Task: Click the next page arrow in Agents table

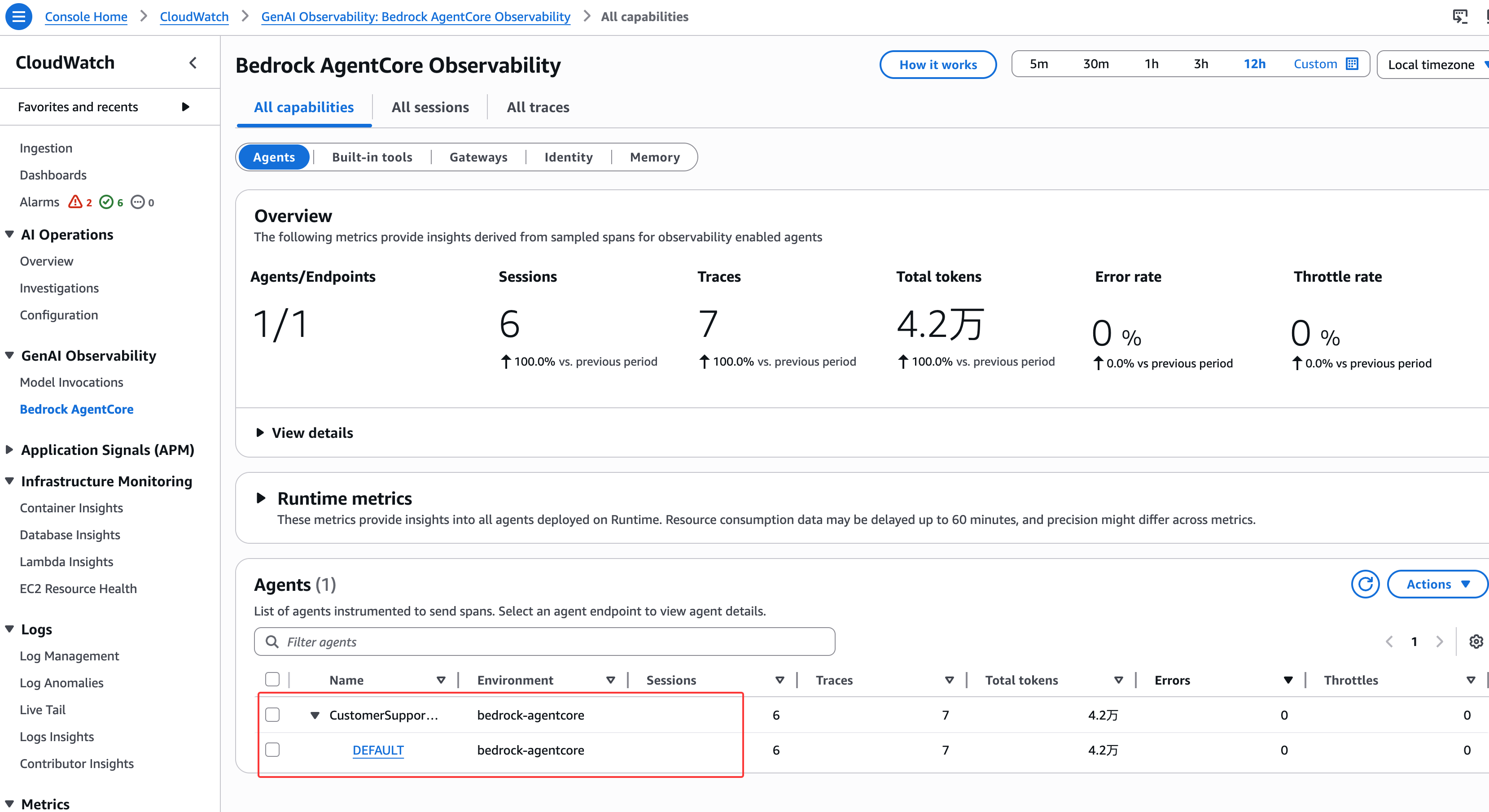Action: click(x=1439, y=642)
